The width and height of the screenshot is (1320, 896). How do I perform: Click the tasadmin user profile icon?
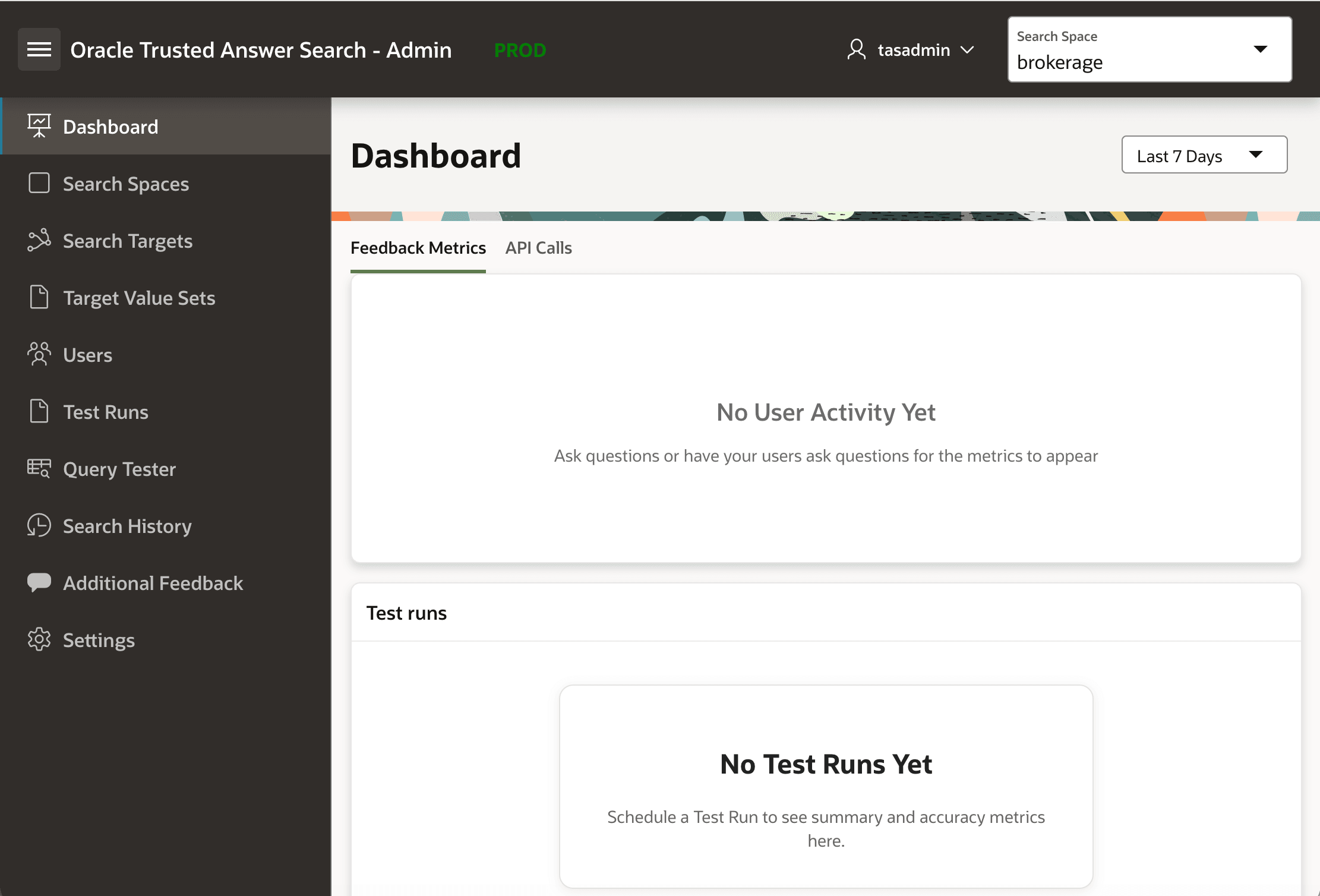[x=857, y=49]
